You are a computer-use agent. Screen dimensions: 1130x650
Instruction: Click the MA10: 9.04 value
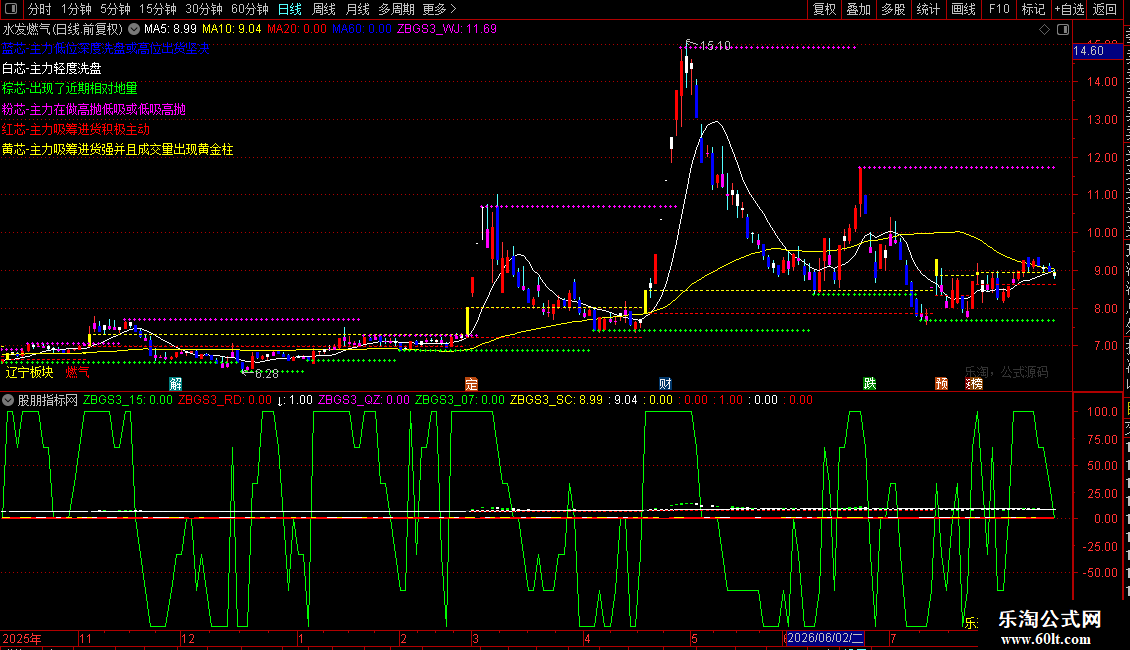tap(231, 30)
